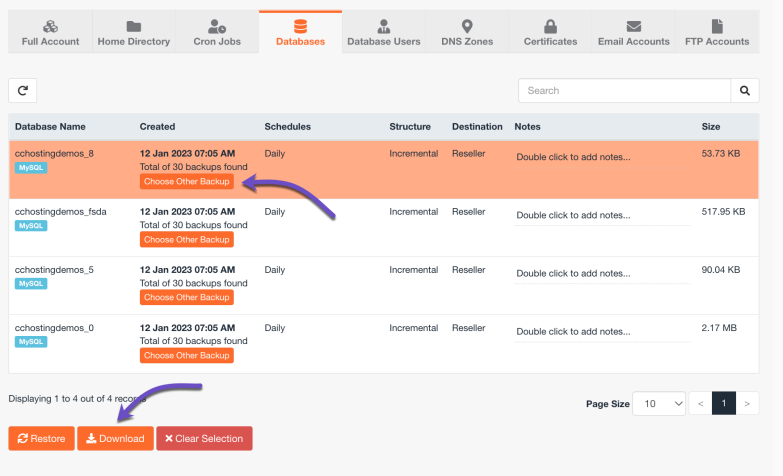Choose other backup for cchostingdemos_fsda

pos(187,240)
